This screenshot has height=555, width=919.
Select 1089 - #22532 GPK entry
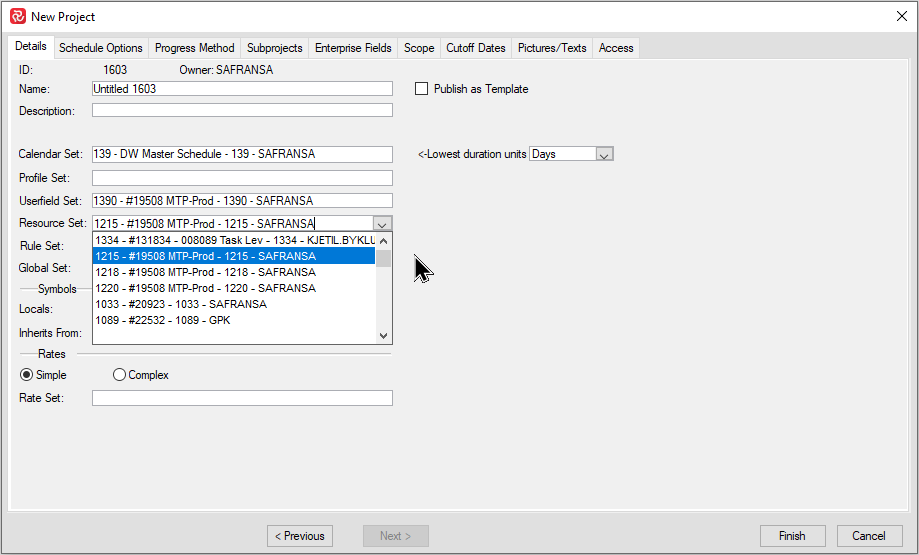point(234,320)
